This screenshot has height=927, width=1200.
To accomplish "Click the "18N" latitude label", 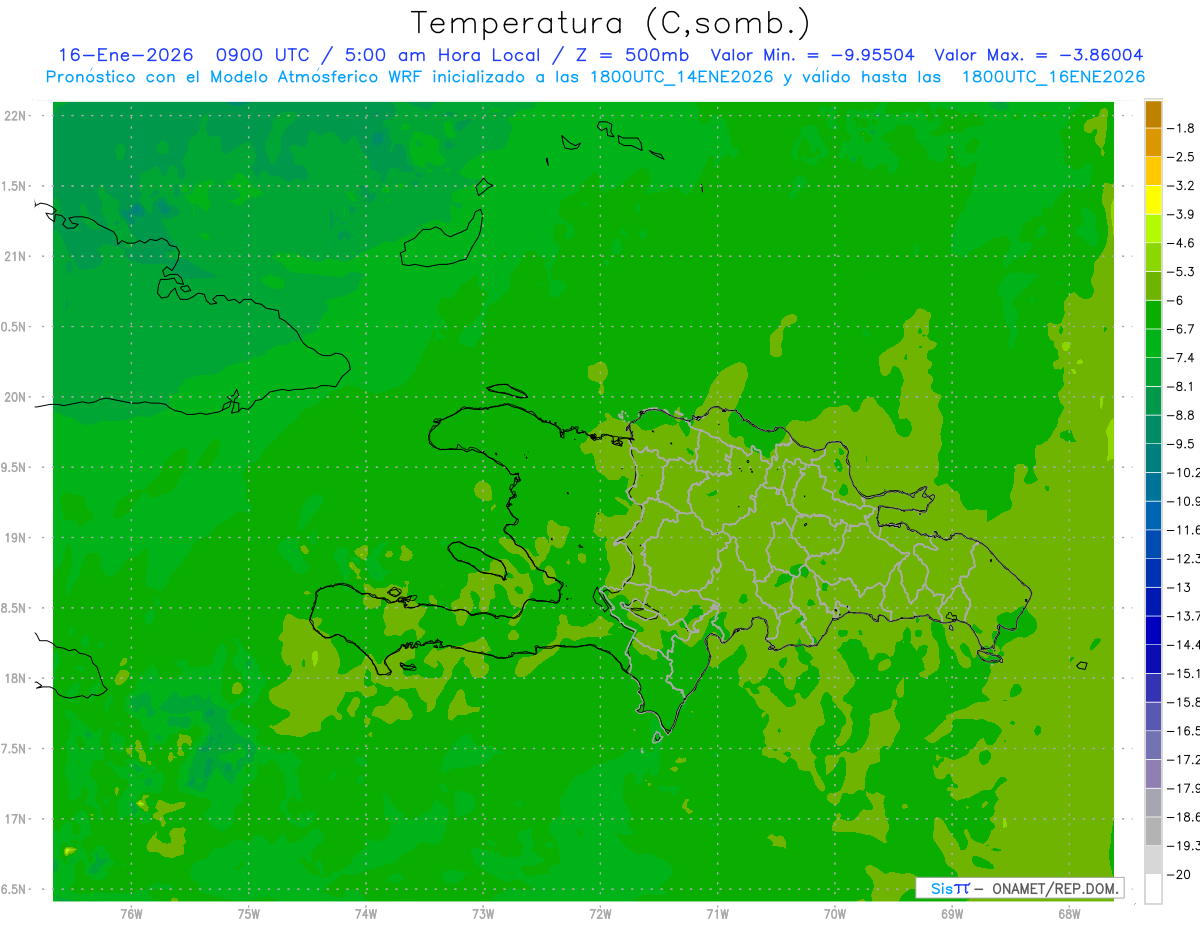I will pyautogui.click(x=16, y=679).
